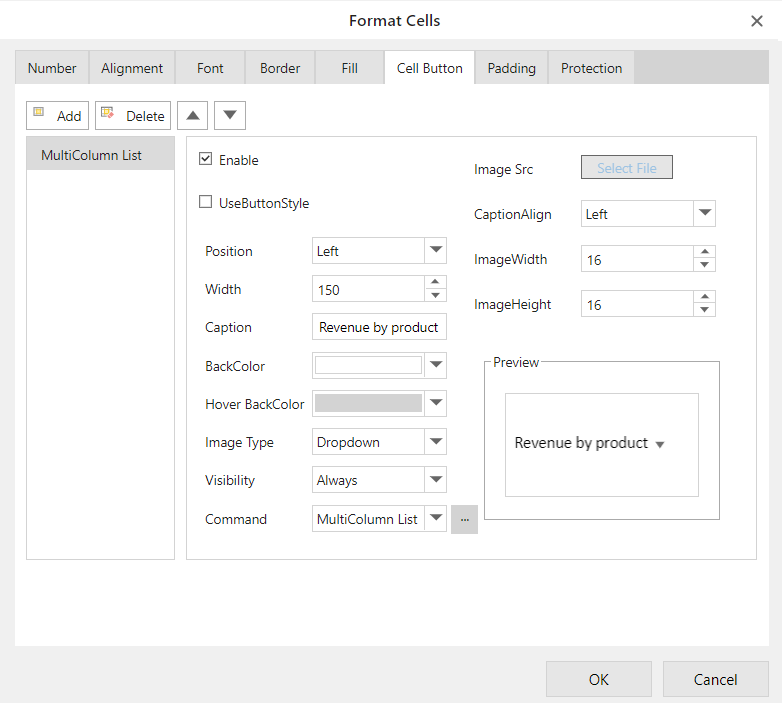Click the Caption text field
The width and height of the screenshot is (782, 703).
(x=379, y=327)
